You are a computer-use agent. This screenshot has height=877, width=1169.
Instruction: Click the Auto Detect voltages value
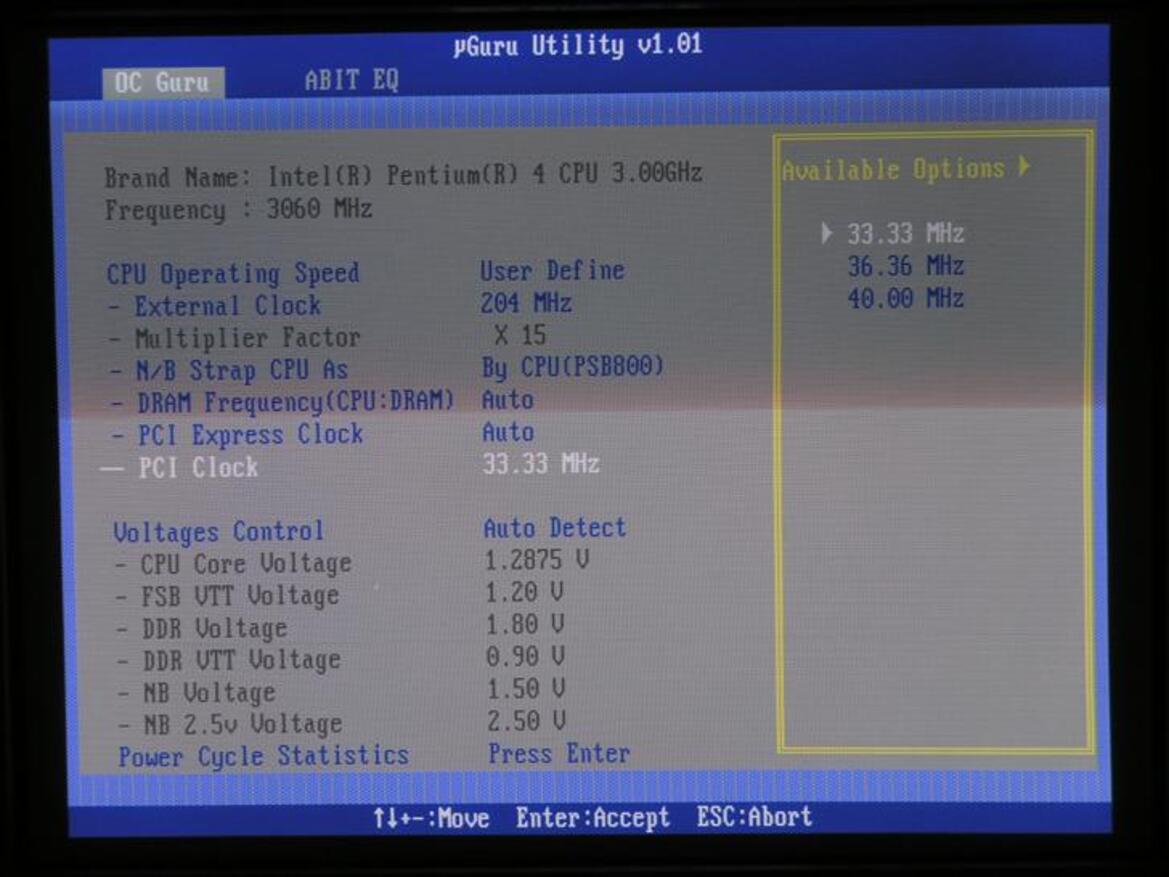555,529
